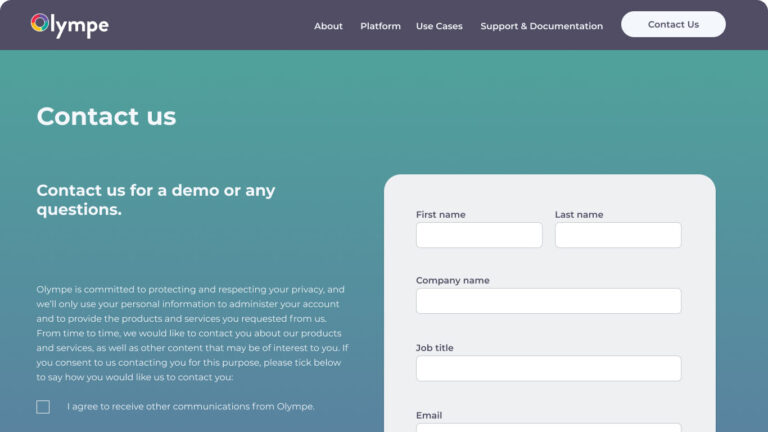Click the 'Last name' field label
This screenshot has width=768, height=432.
click(x=579, y=214)
